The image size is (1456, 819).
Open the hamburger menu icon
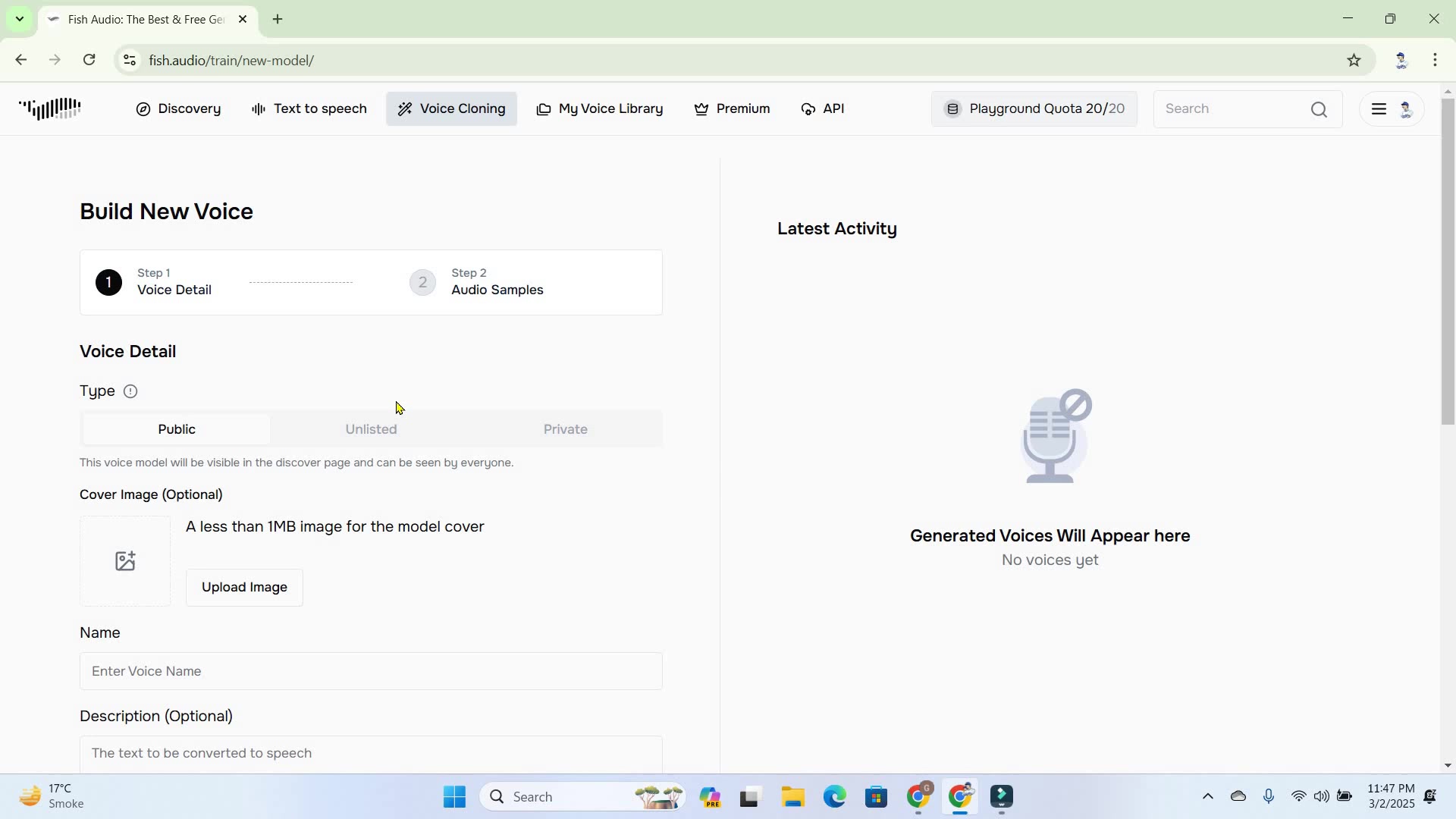click(x=1379, y=109)
